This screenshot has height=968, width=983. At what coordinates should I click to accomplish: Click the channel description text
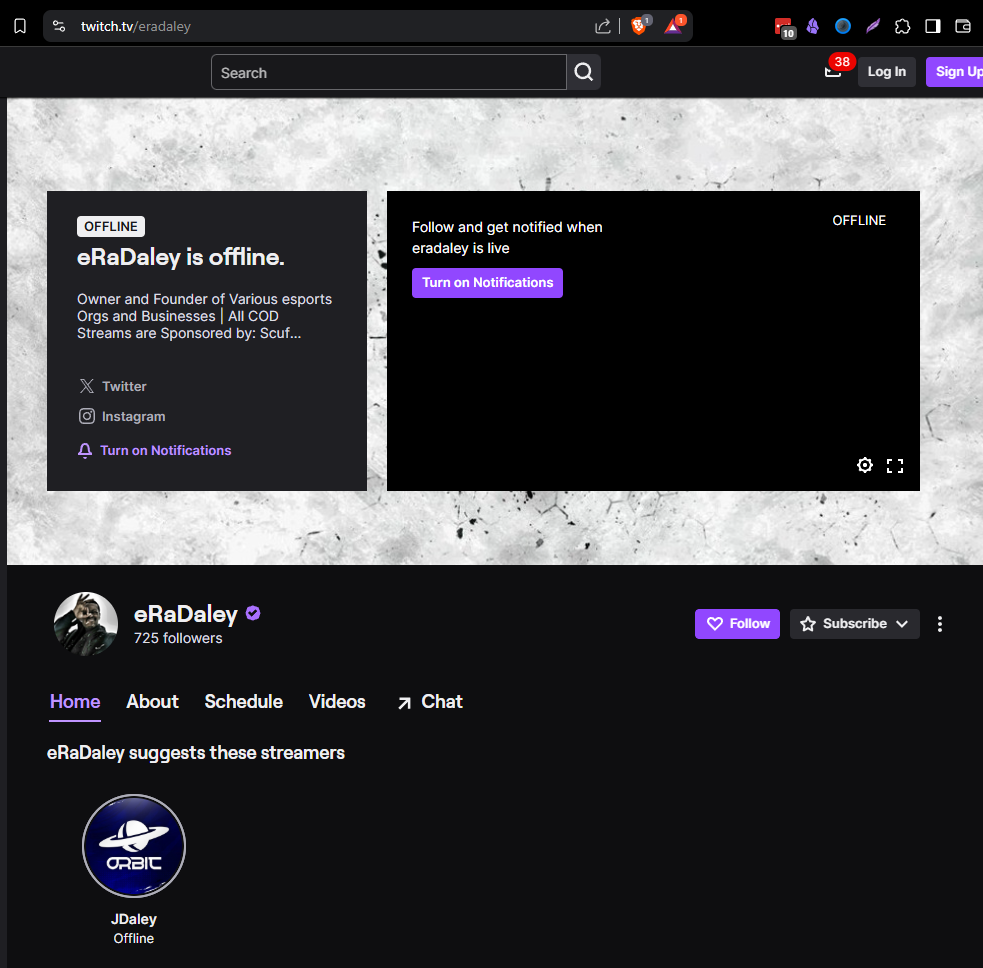pyautogui.click(x=204, y=316)
